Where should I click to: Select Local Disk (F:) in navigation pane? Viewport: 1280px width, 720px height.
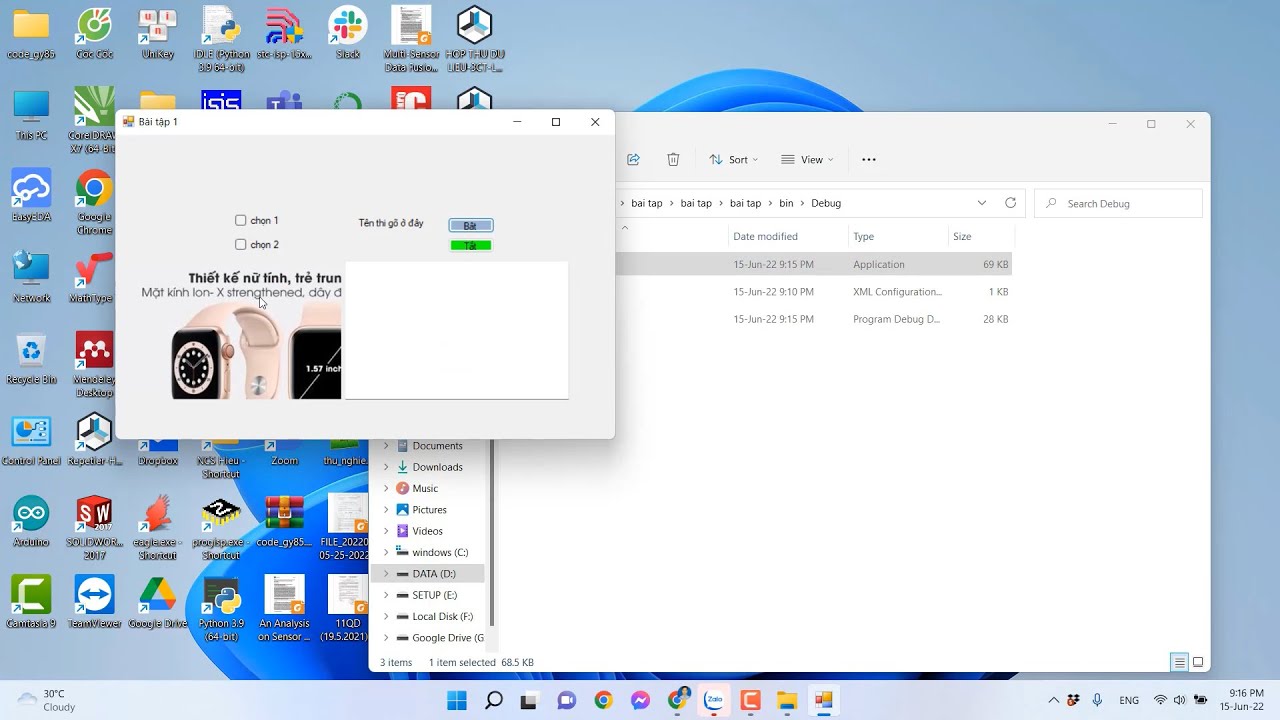click(x=428, y=616)
